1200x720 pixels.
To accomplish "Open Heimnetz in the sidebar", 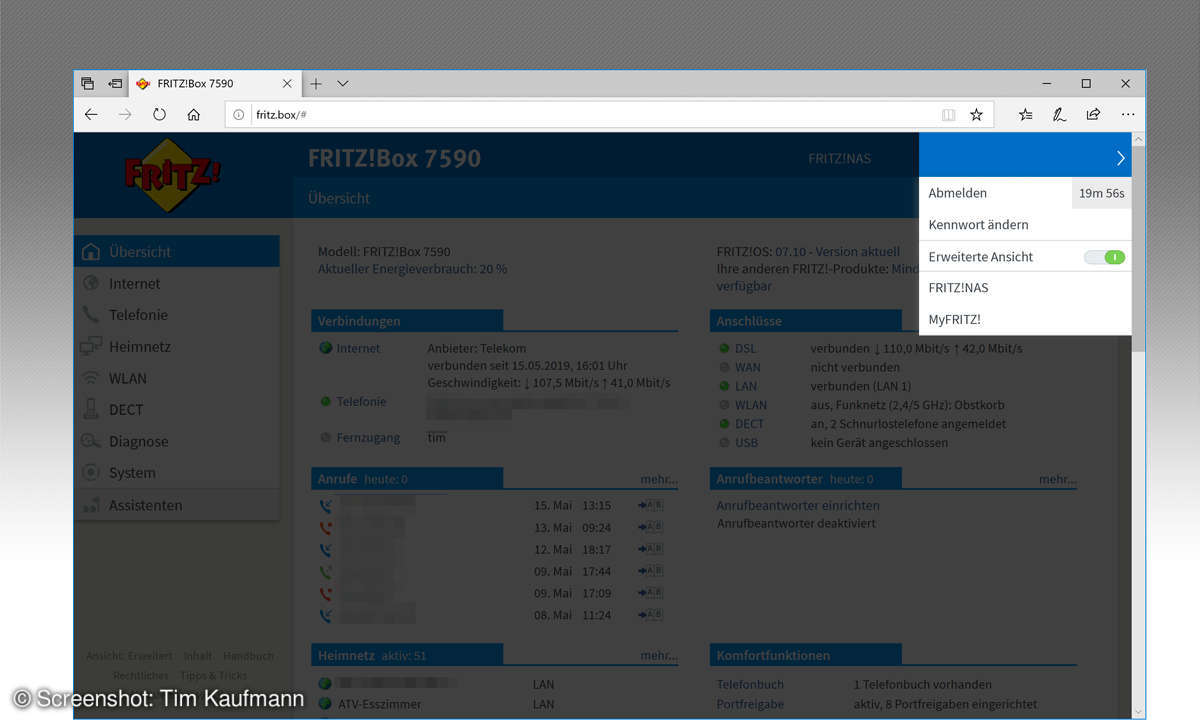I will click(177, 346).
